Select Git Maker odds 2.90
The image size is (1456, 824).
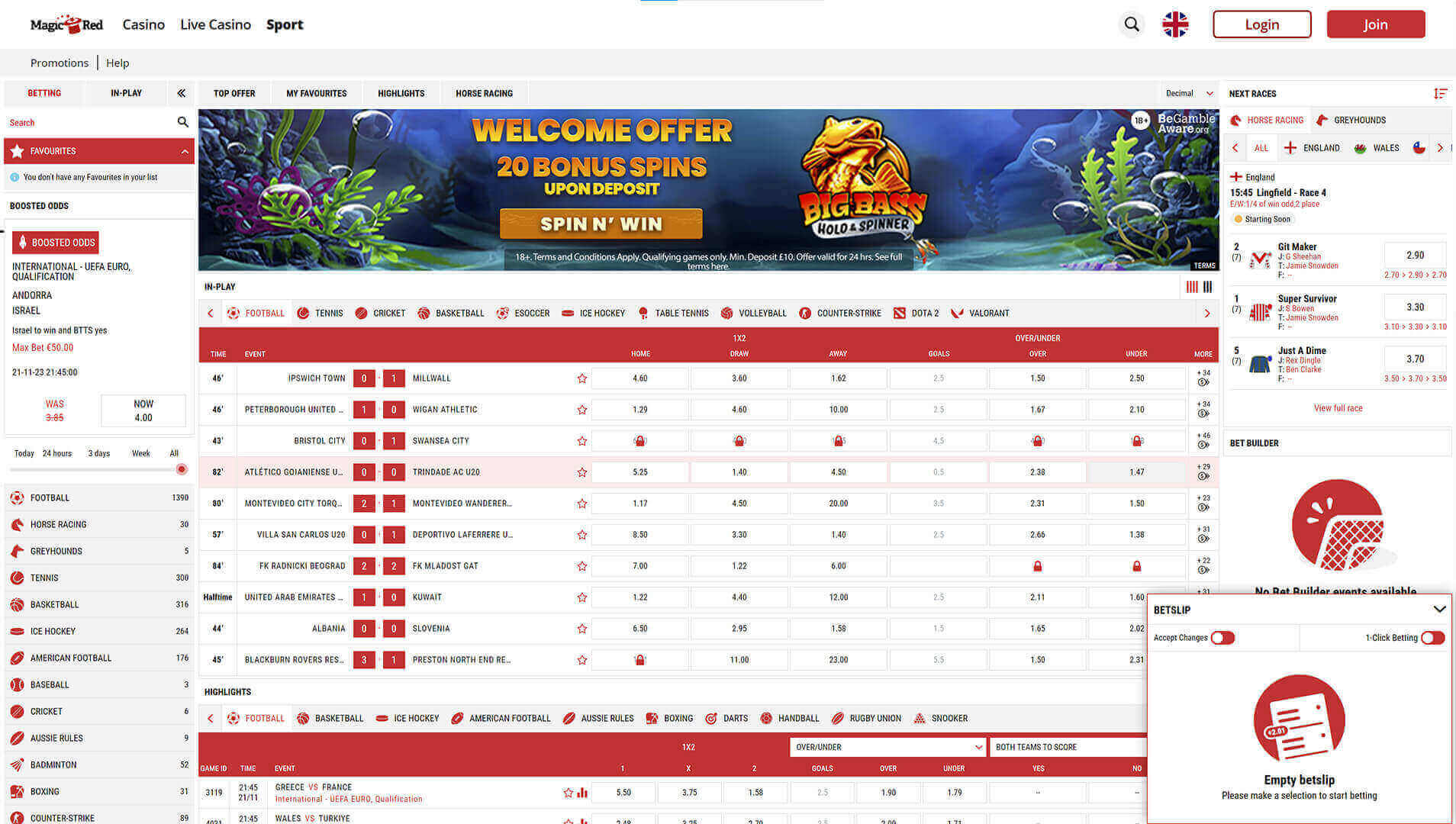tap(1415, 255)
